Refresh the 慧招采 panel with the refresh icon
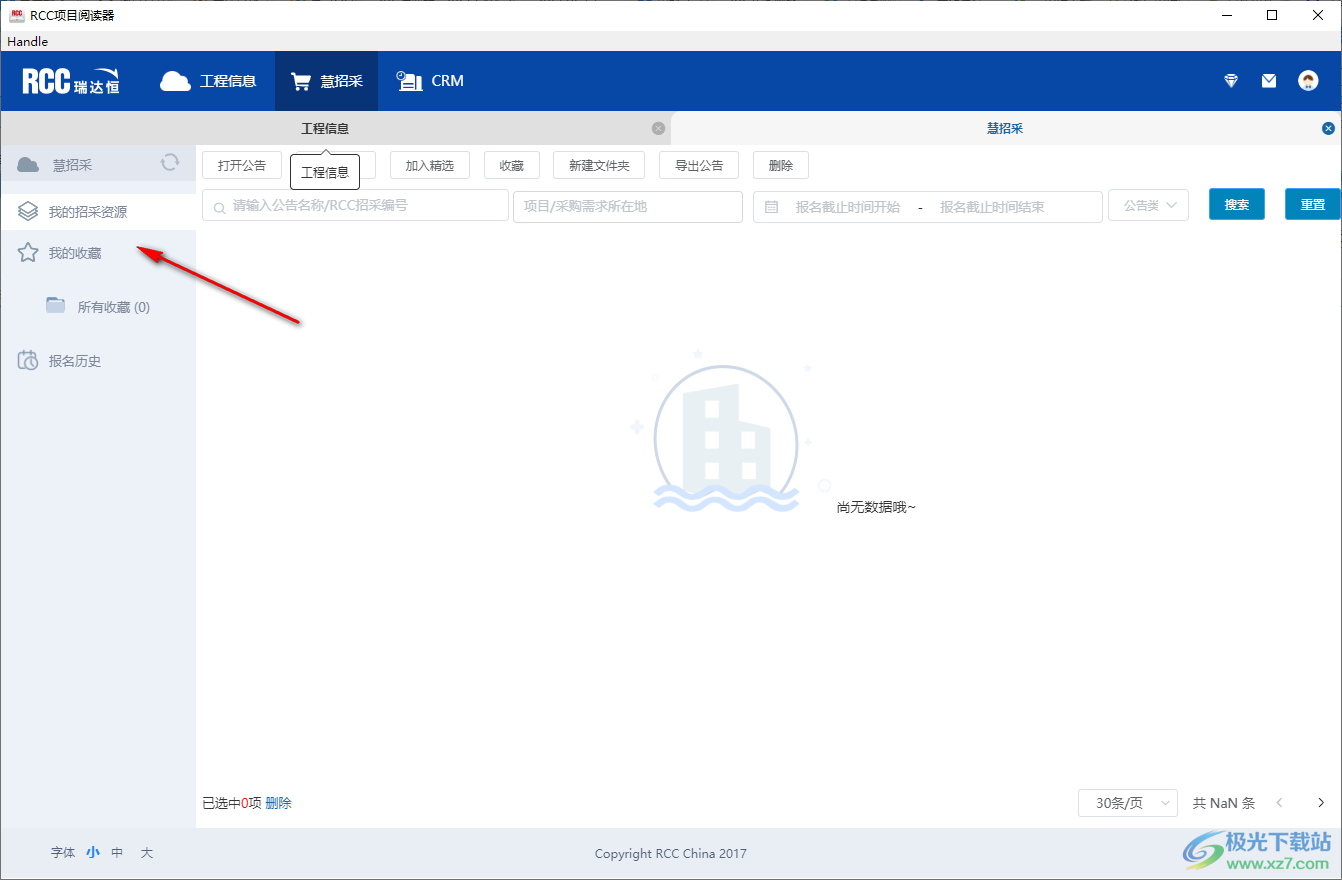This screenshot has height=880, width=1342. click(x=170, y=161)
